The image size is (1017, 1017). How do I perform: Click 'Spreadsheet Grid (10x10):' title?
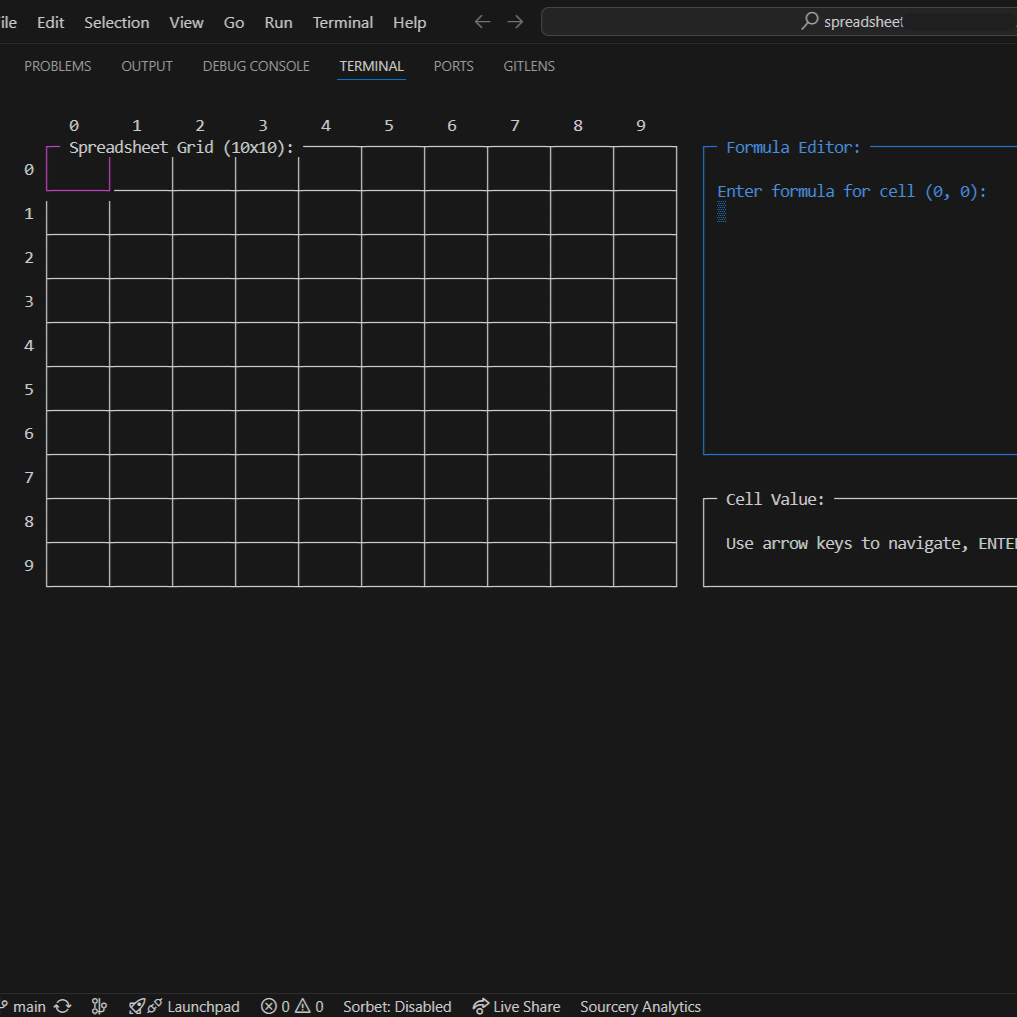[x=181, y=147]
